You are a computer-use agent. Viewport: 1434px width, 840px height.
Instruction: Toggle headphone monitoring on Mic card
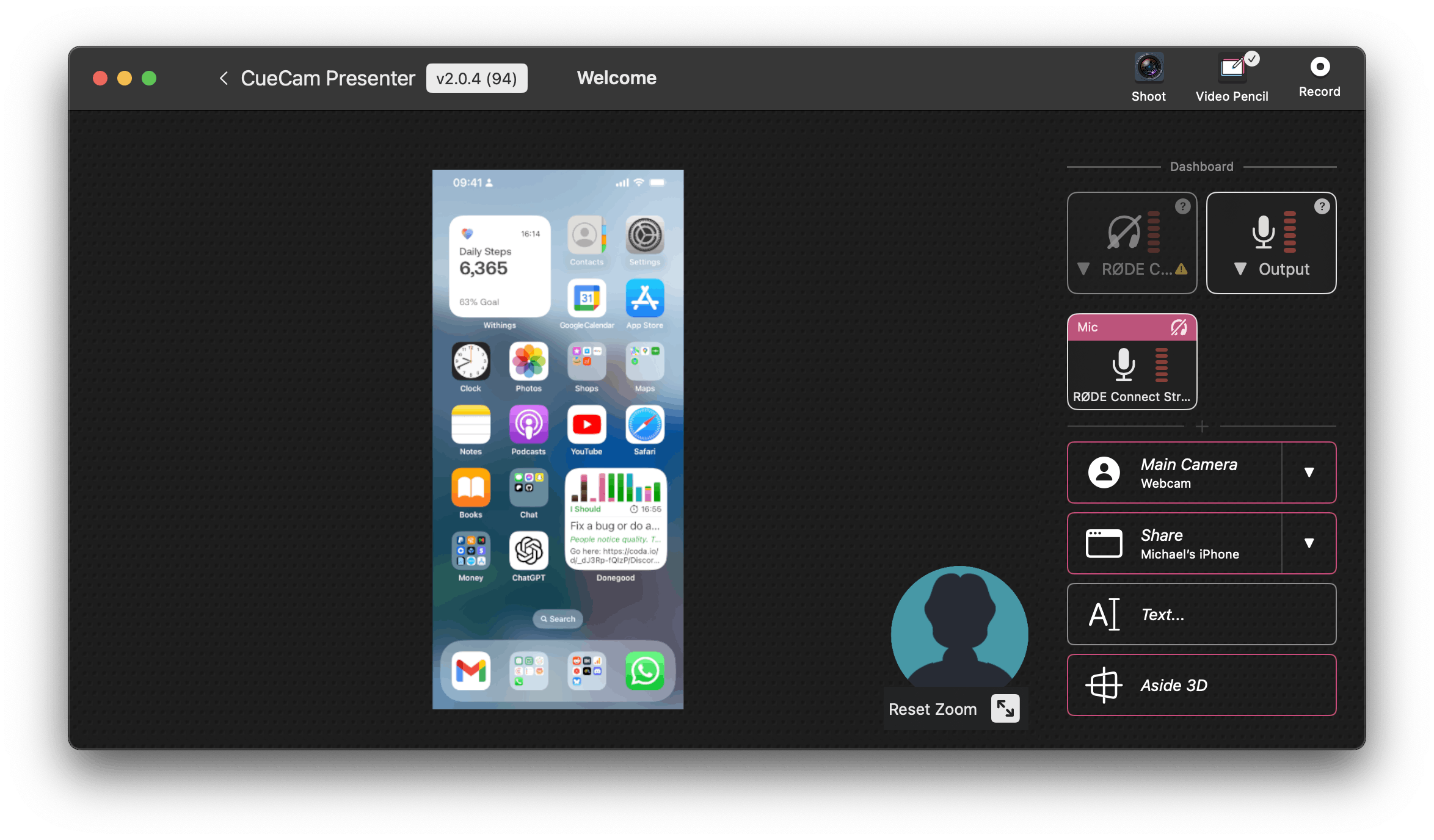click(1179, 328)
